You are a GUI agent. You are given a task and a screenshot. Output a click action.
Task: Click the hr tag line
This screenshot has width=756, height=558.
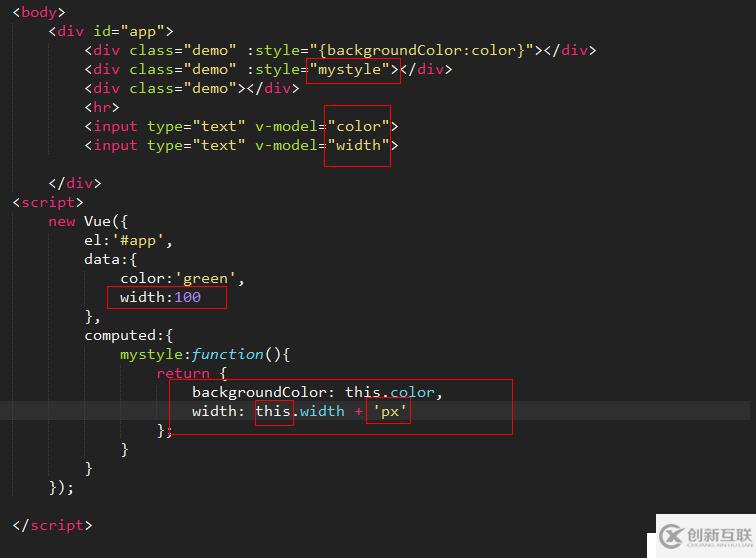point(102,107)
